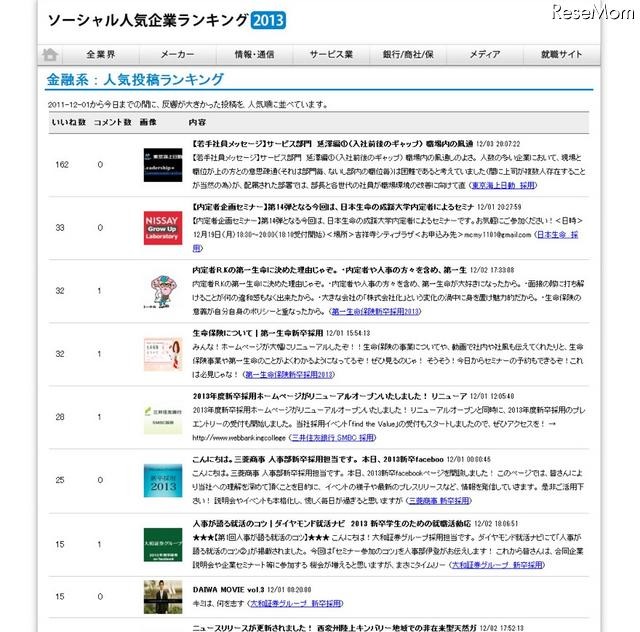This screenshot has width=640, height=632.
Task: Select the like count 25 of 三菱商事 post
Action: 60,480
